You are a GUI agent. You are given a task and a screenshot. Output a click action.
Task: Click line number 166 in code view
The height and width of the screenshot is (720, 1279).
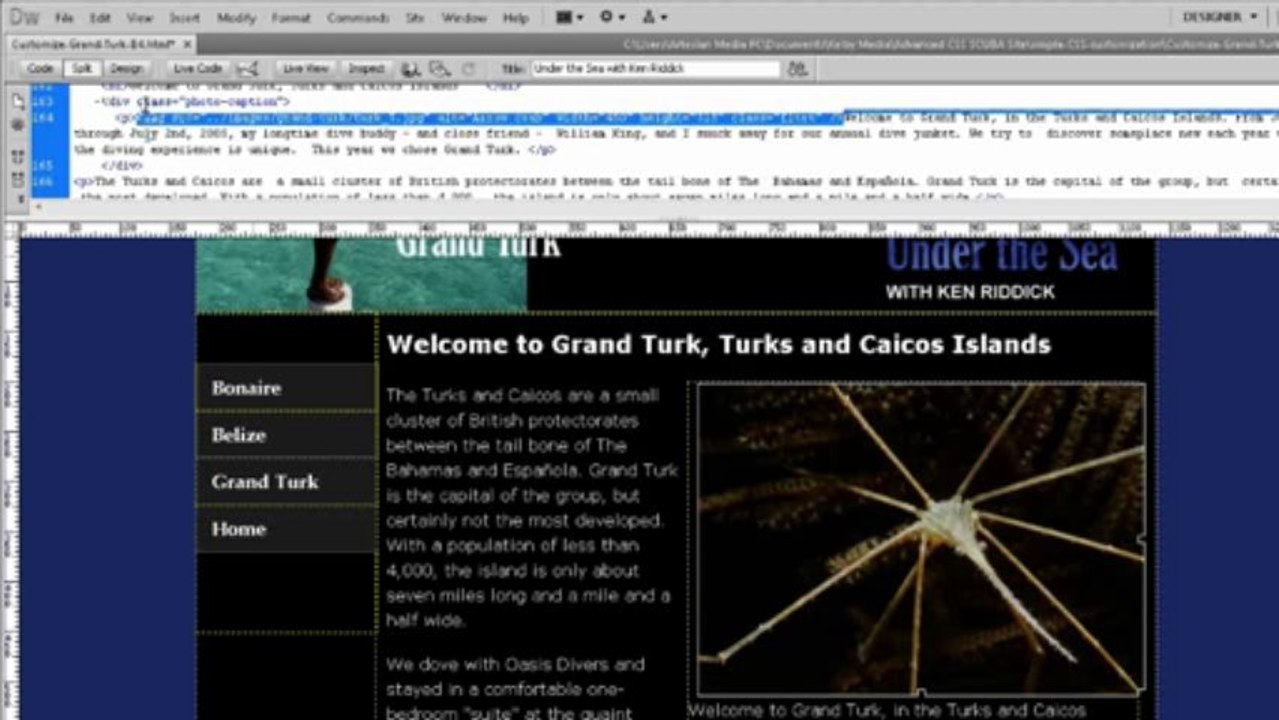tap(41, 181)
